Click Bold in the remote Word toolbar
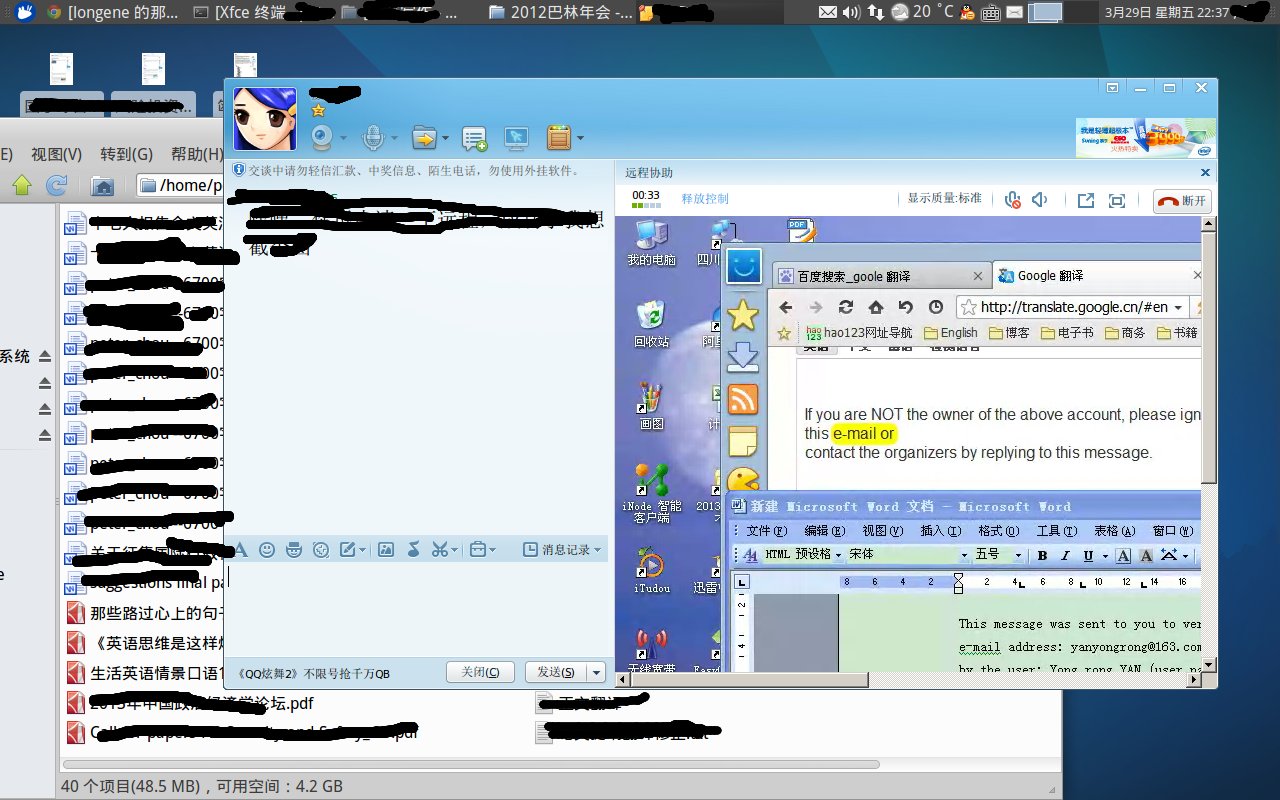Image resolution: width=1280 pixels, height=800 pixels. (1042, 555)
